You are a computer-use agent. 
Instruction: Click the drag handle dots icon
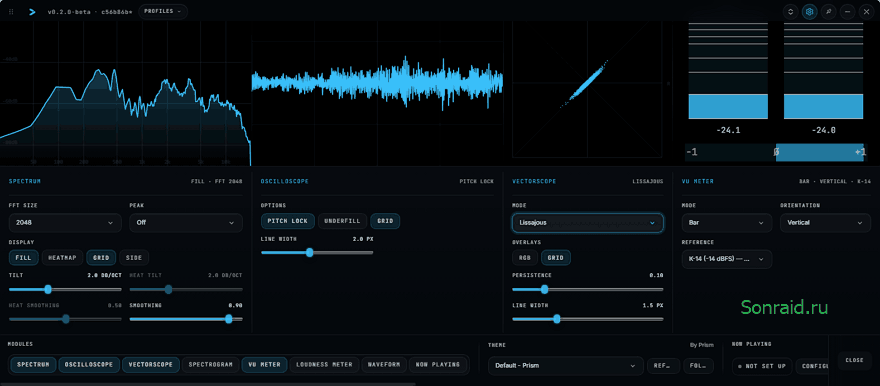coord(11,12)
